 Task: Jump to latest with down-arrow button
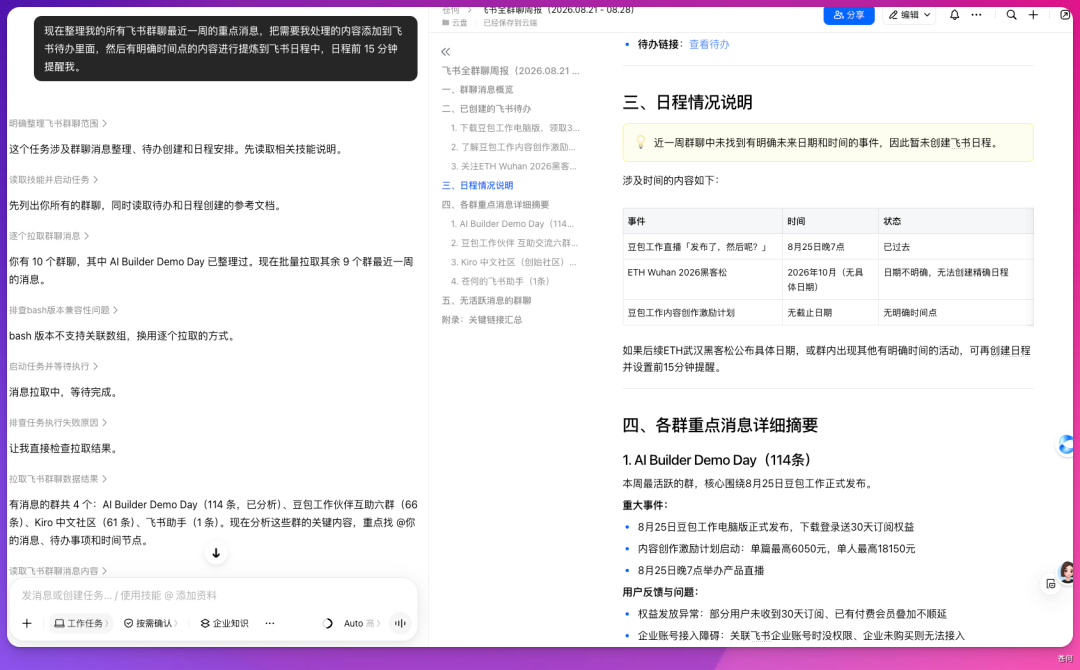coord(216,553)
